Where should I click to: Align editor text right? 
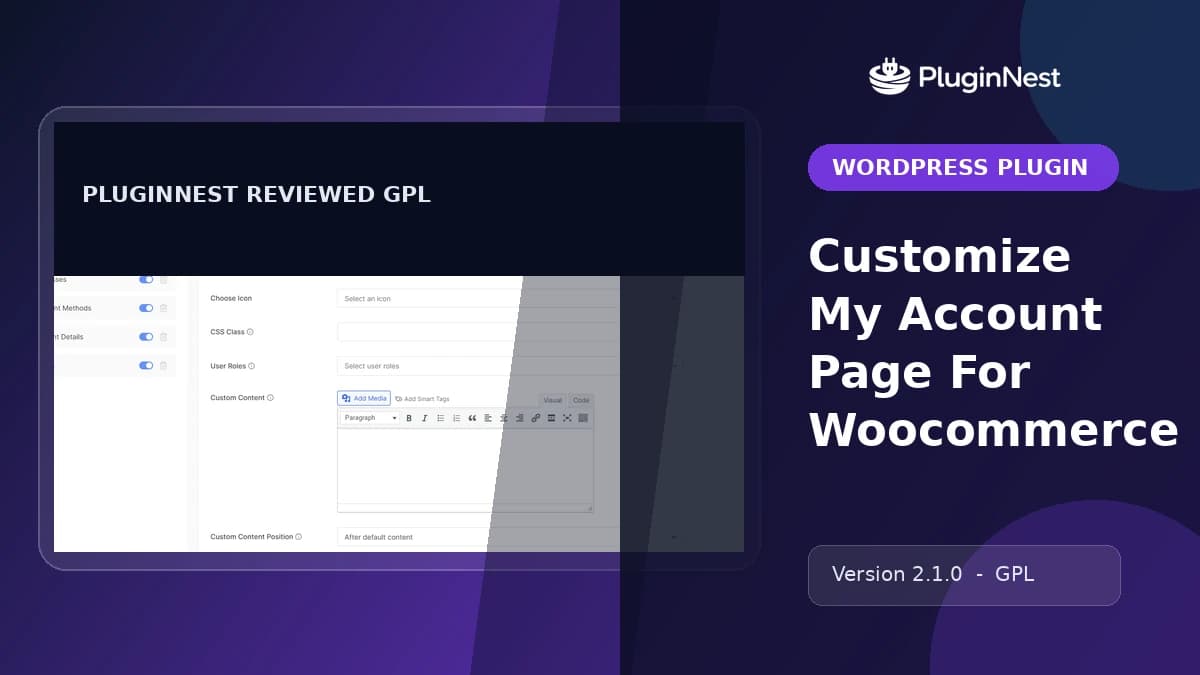pos(520,418)
